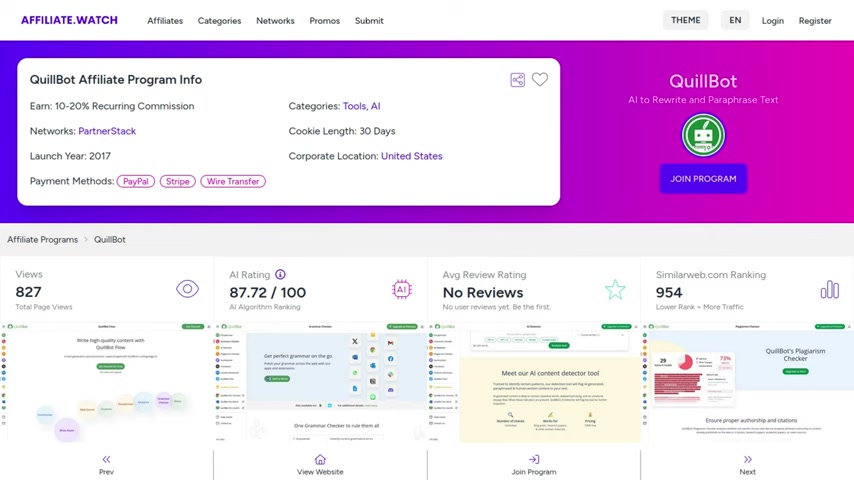
Task: Open the Categories menu item
Action: point(219,21)
